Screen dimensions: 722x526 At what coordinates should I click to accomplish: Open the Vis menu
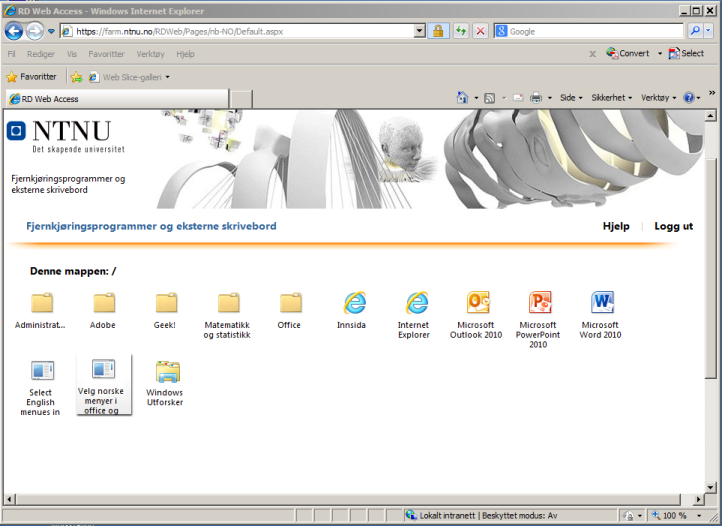click(x=72, y=54)
